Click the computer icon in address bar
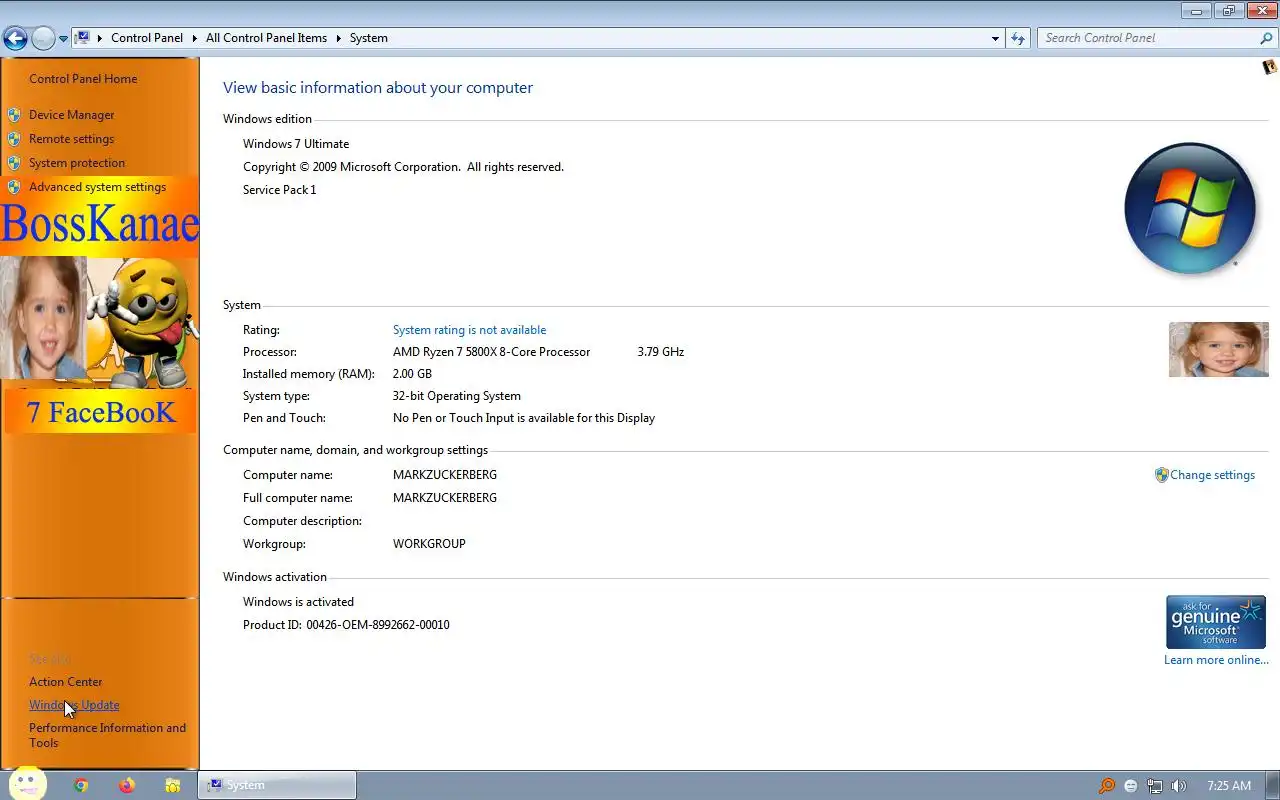Image resolution: width=1280 pixels, height=800 pixels. point(83,38)
